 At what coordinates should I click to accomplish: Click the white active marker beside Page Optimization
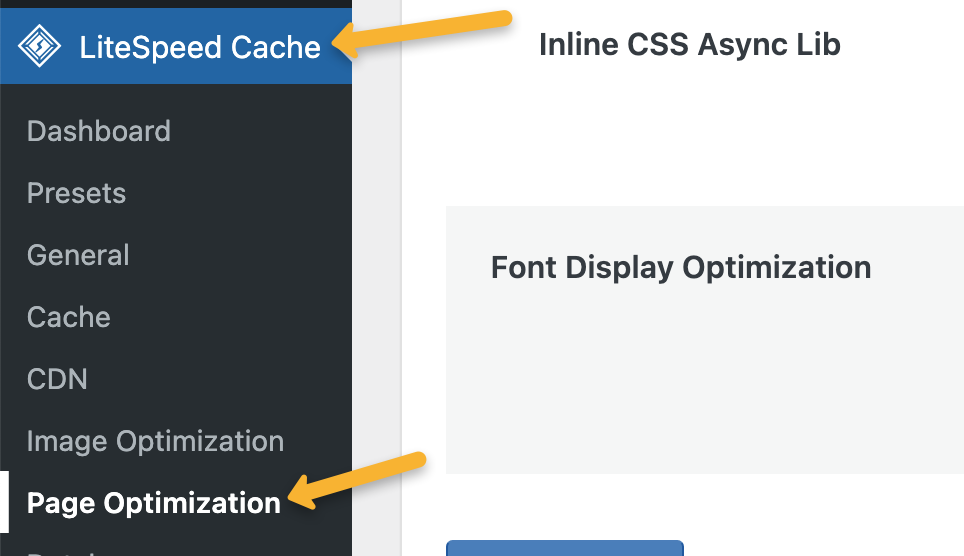point(4,503)
